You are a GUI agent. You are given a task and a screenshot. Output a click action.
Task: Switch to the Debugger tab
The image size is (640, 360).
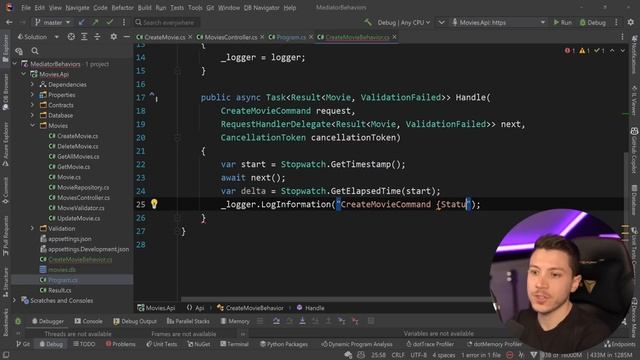(48, 321)
